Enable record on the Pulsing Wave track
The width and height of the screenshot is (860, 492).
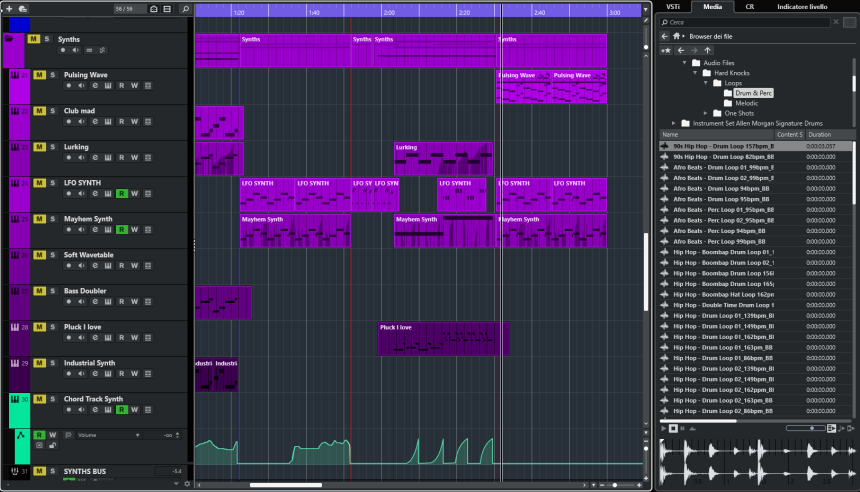70,85
